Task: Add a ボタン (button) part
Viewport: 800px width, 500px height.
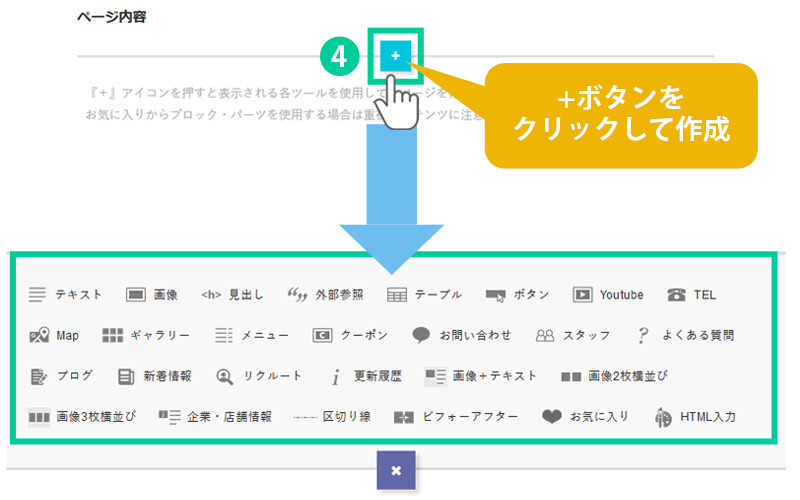Action: [x=518, y=295]
